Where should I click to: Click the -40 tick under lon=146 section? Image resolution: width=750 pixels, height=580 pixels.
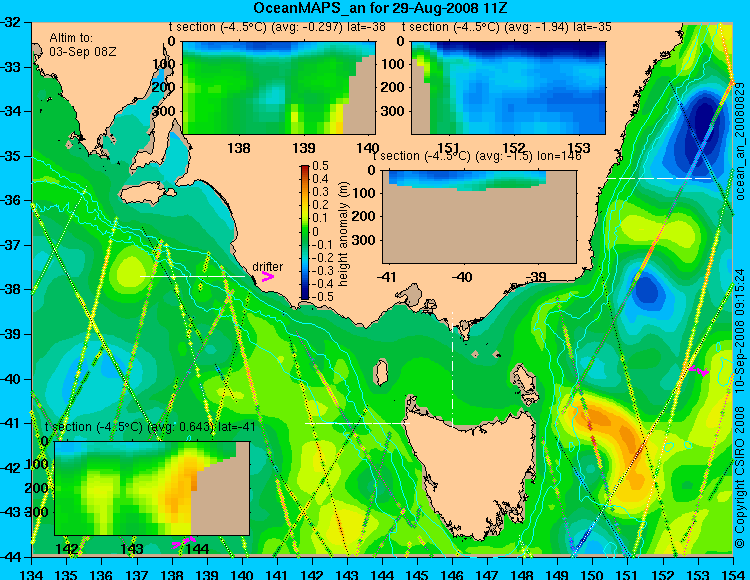coord(462,277)
